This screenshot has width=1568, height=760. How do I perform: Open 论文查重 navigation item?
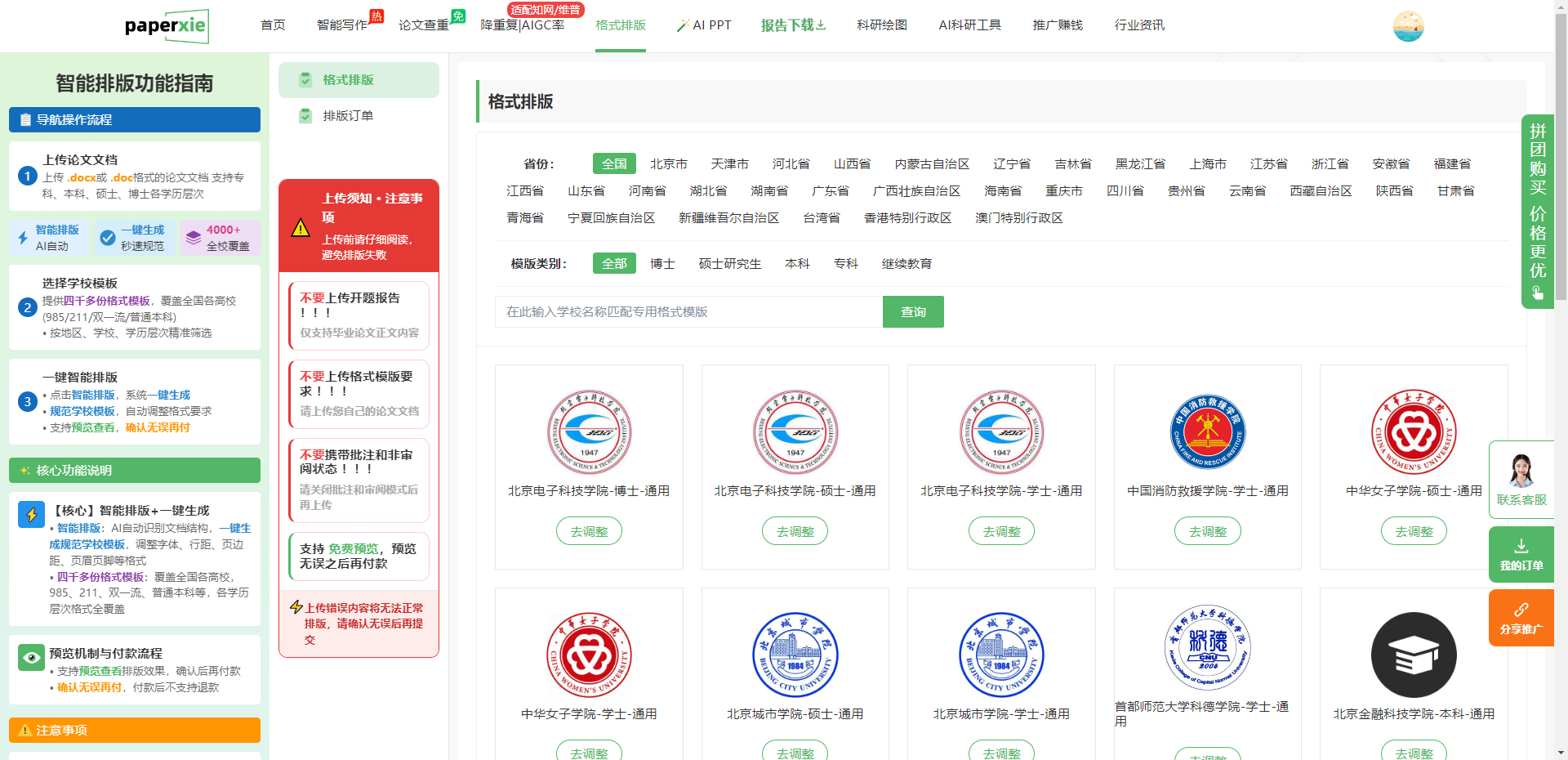pos(424,25)
